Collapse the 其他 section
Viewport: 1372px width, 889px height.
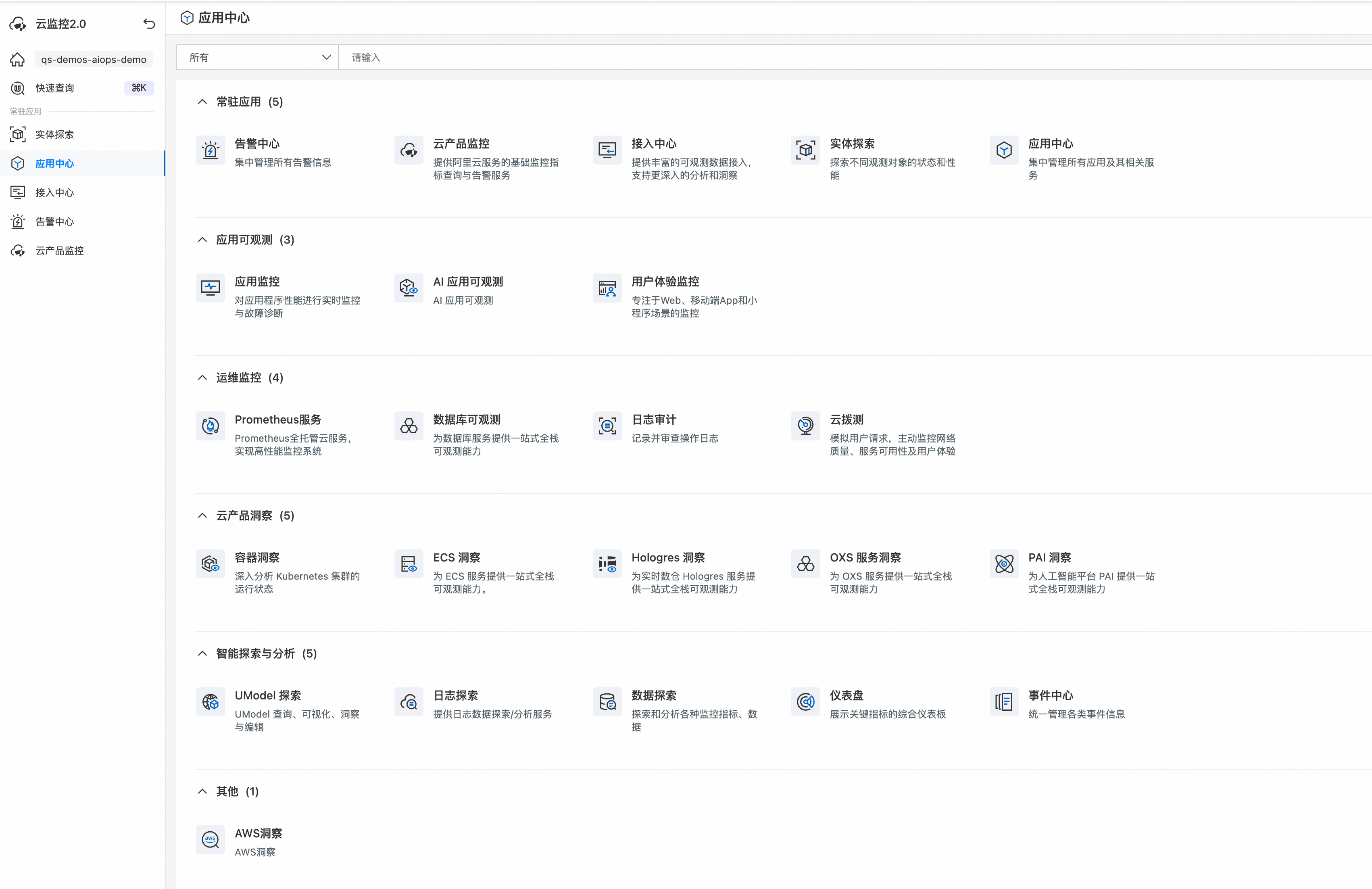coord(202,791)
